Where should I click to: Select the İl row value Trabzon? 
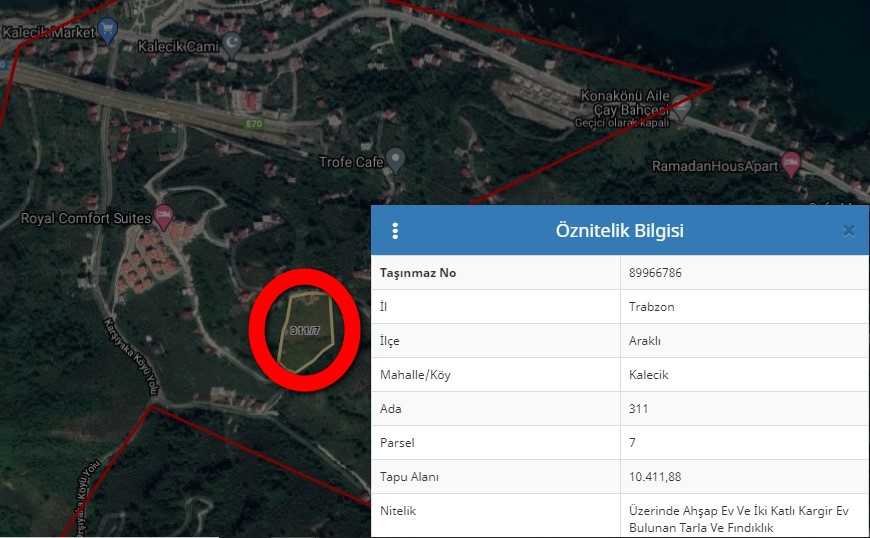(652, 307)
